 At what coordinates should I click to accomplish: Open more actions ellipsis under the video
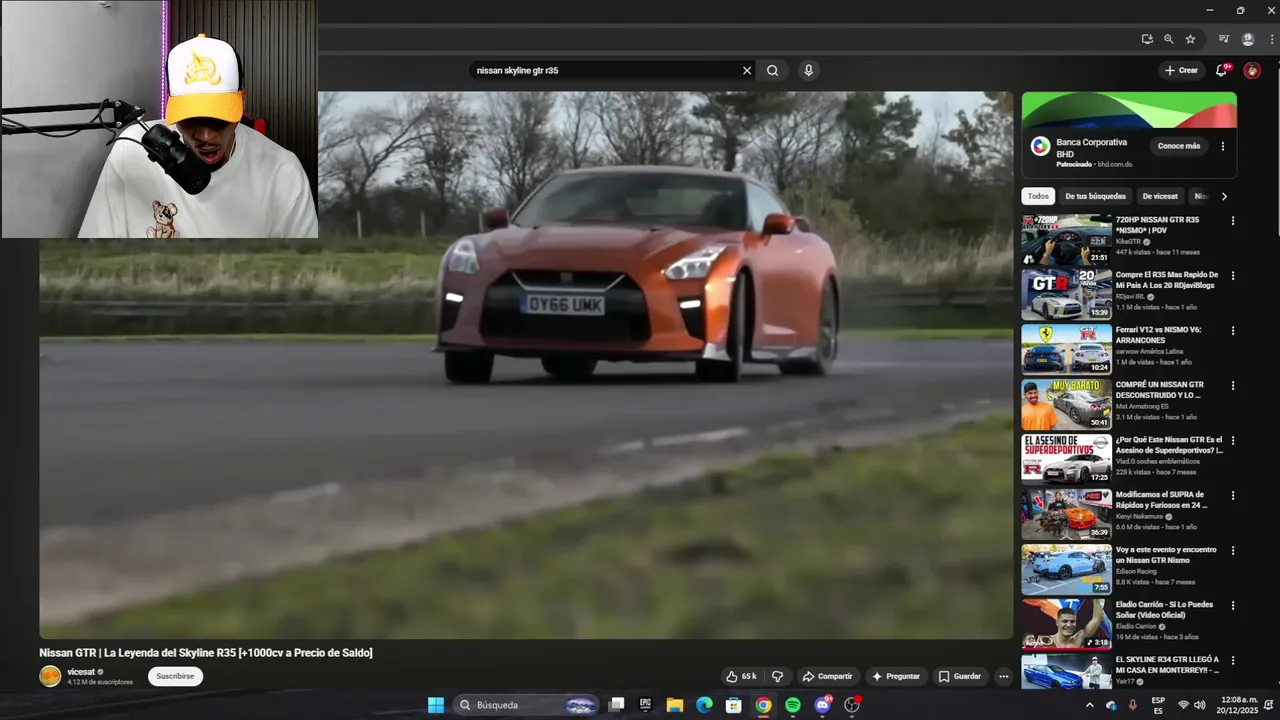[1003, 676]
